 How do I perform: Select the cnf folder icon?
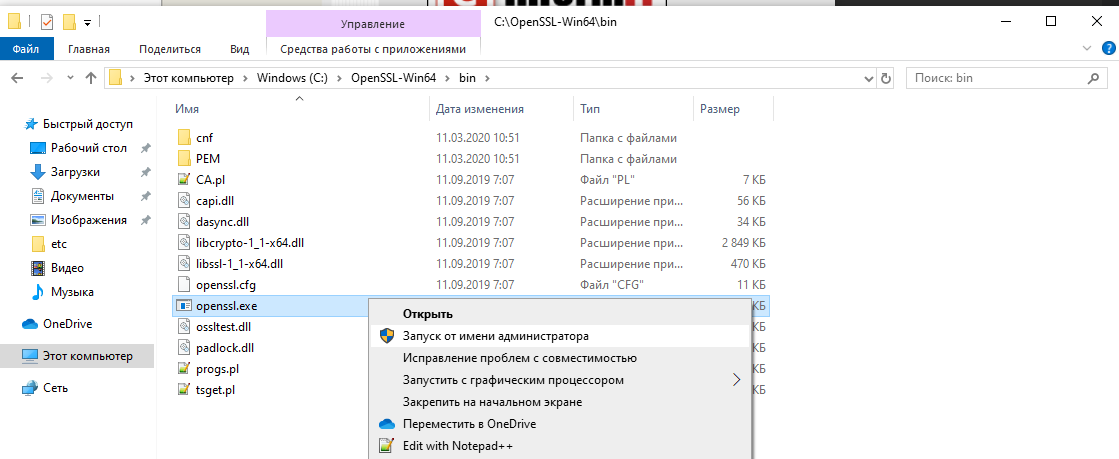click(183, 137)
